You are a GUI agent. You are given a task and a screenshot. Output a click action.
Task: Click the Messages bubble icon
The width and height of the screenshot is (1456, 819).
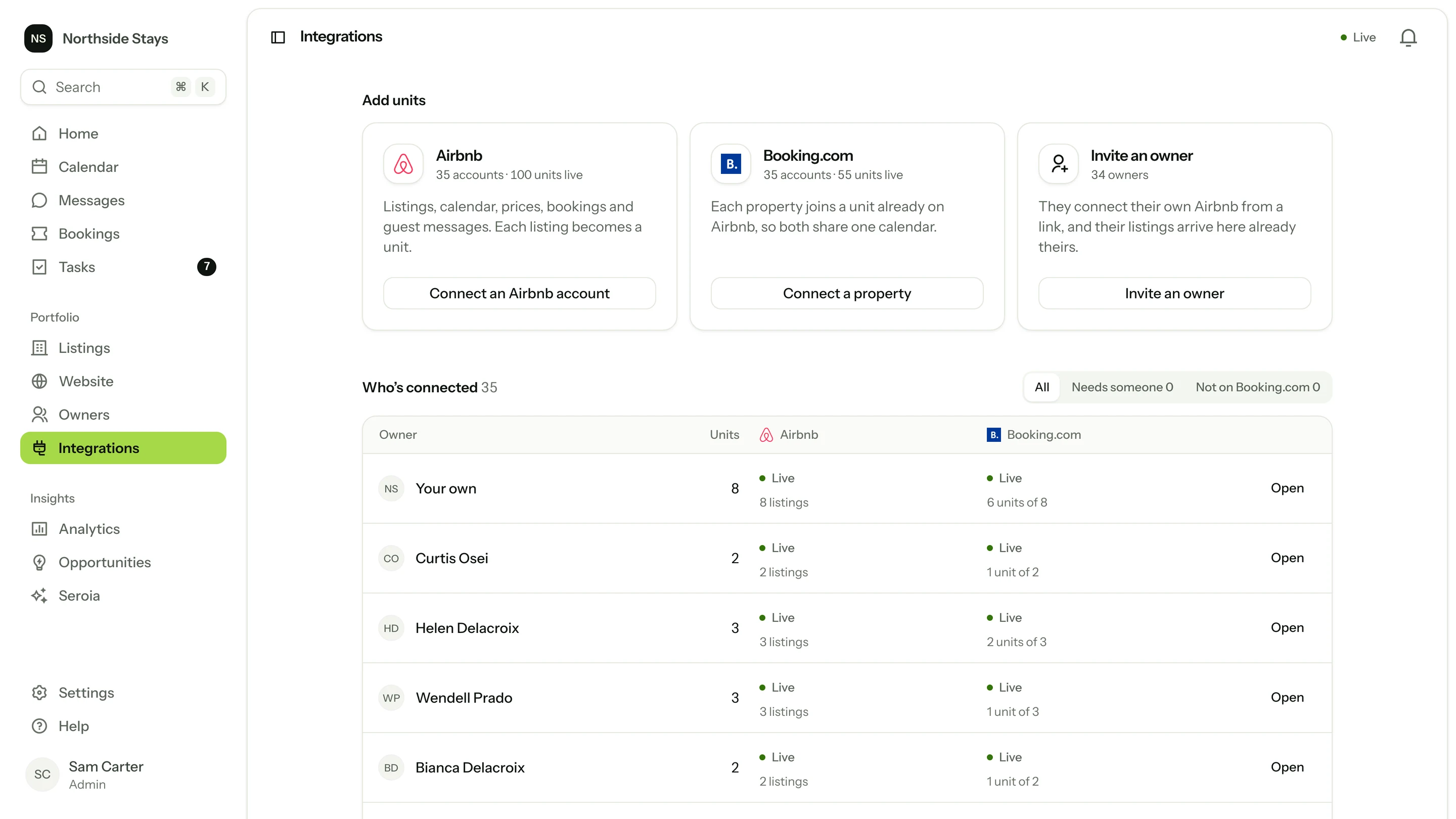coord(39,200)
